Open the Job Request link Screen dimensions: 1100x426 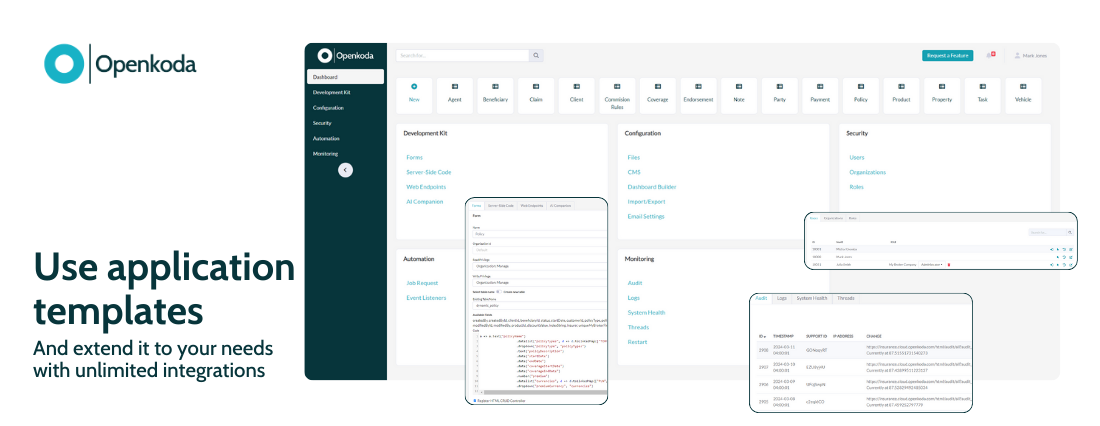[422, 284]
